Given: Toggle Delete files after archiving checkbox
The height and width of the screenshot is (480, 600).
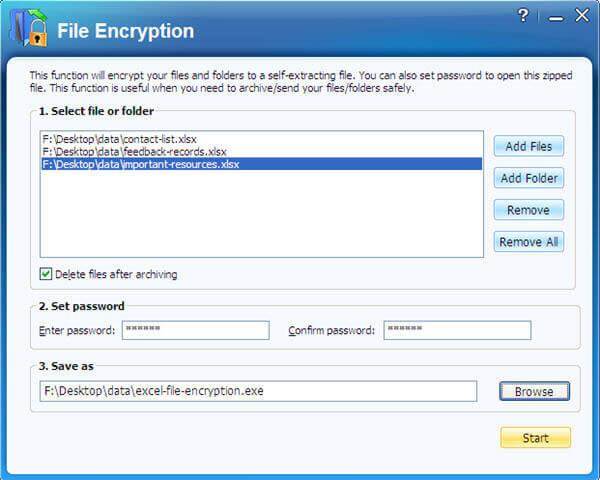Looking at the screenshot, I should [x=46, y=274].
